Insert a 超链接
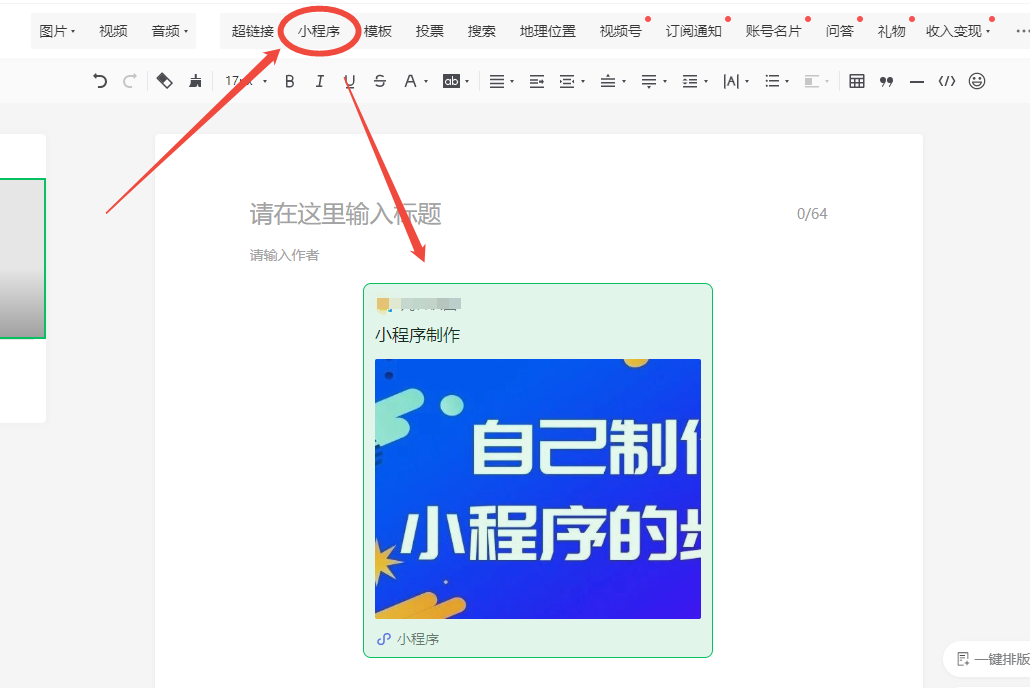The height and width of the screenshot is (688, 1030). pyautogui.click(x=252, y=31)
